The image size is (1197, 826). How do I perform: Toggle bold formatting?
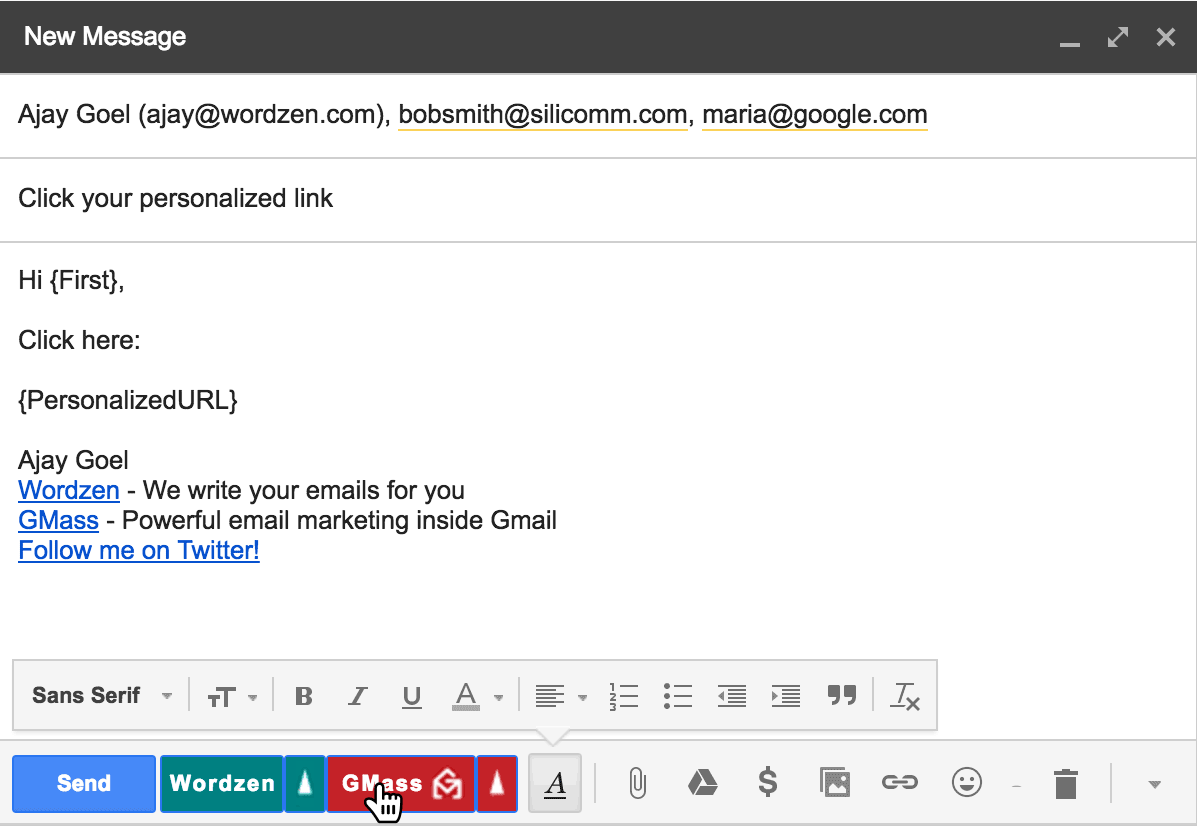303,695
